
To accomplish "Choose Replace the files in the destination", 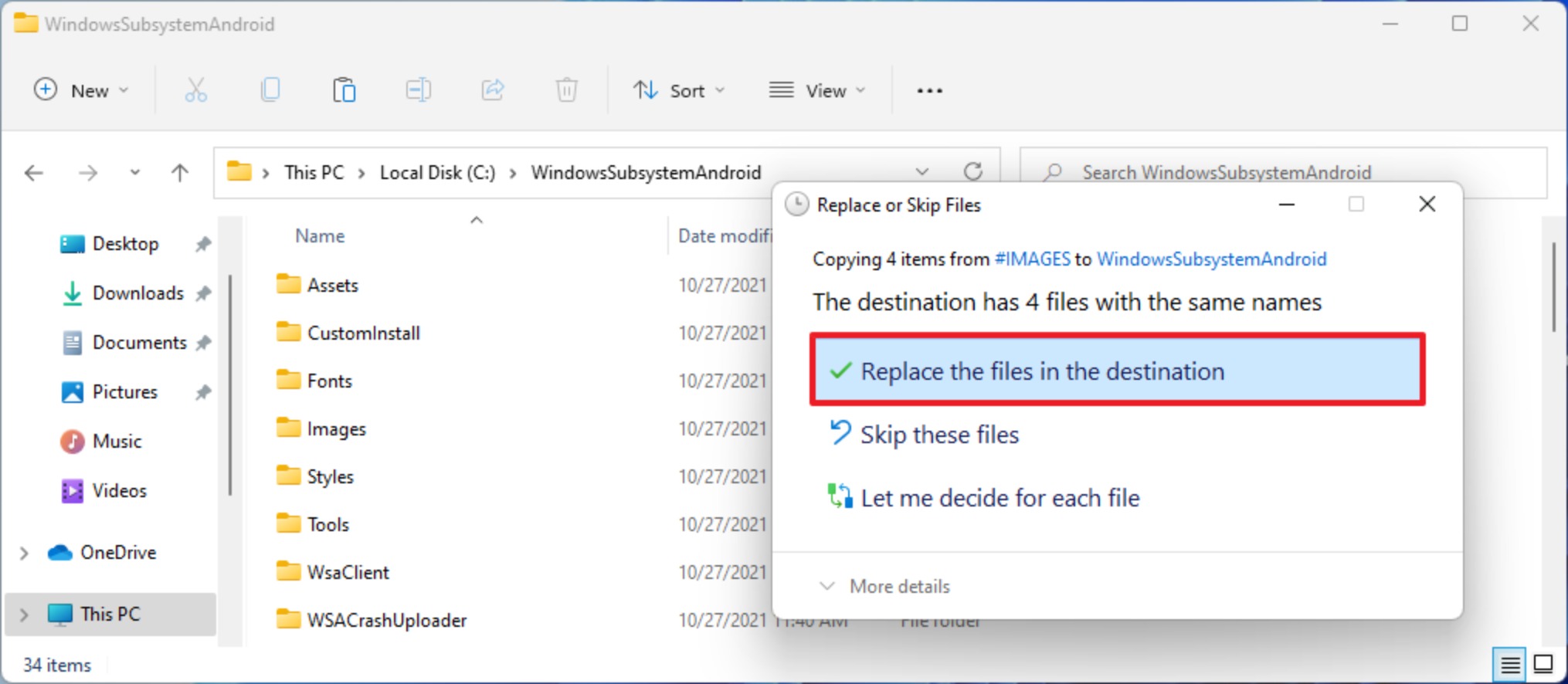I will [x=1117, y=370].
